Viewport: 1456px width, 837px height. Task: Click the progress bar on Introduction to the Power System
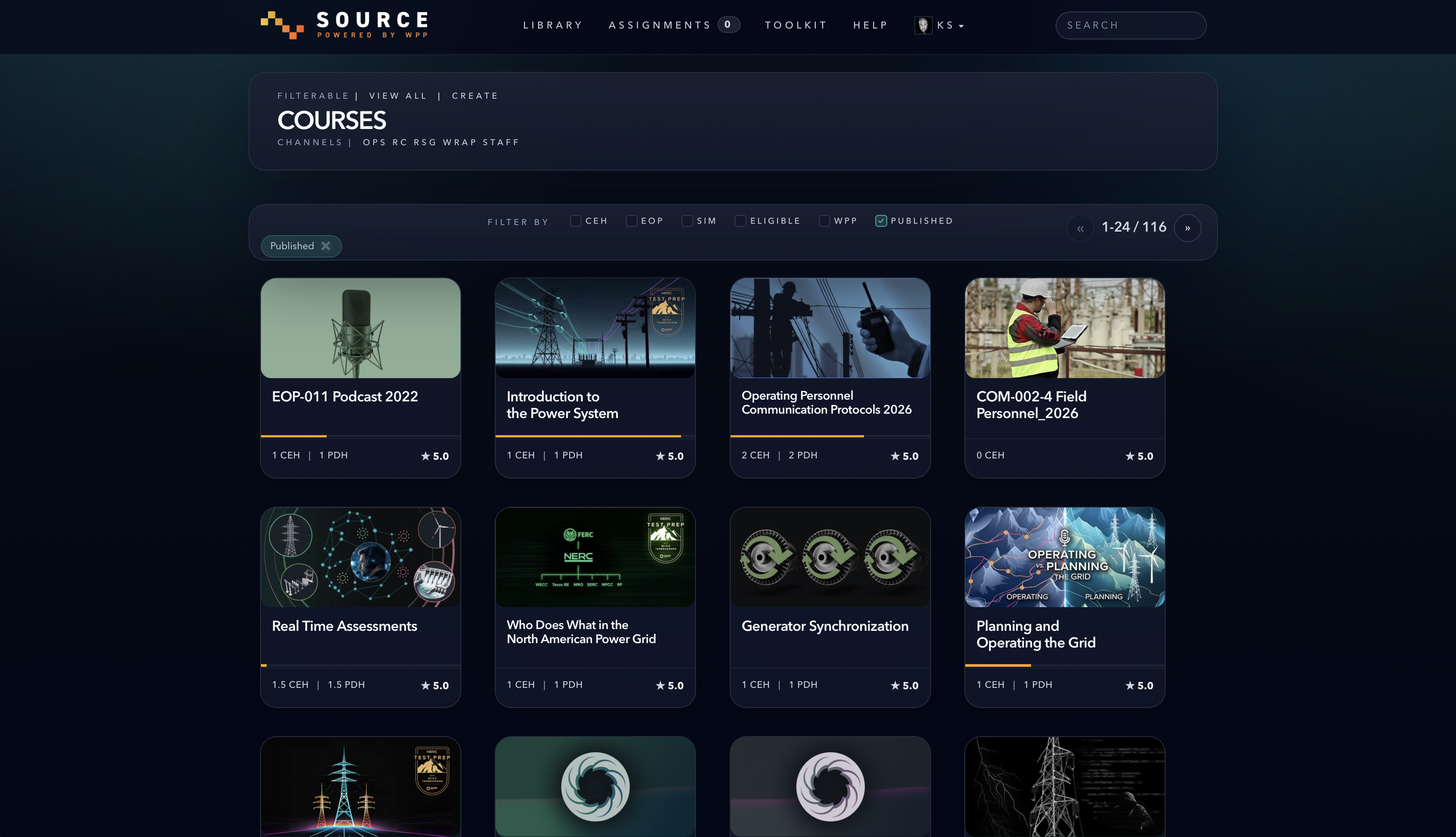[595, 436]
